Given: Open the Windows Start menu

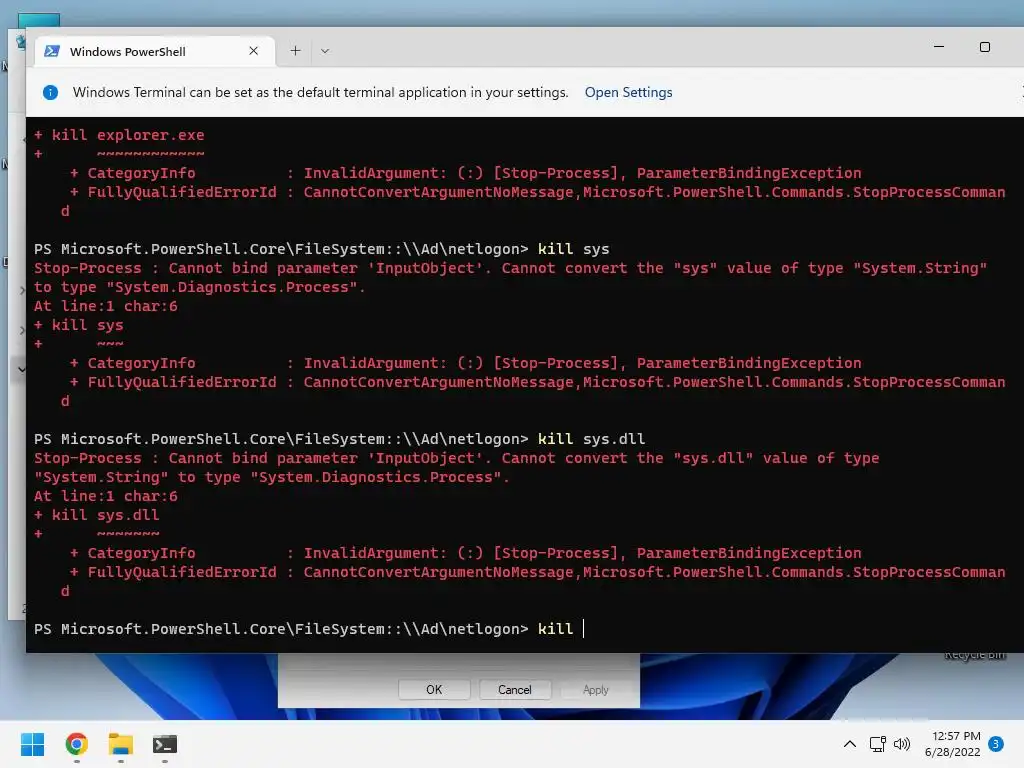Looking at the screenshot, I should click(x=33, y=744).
